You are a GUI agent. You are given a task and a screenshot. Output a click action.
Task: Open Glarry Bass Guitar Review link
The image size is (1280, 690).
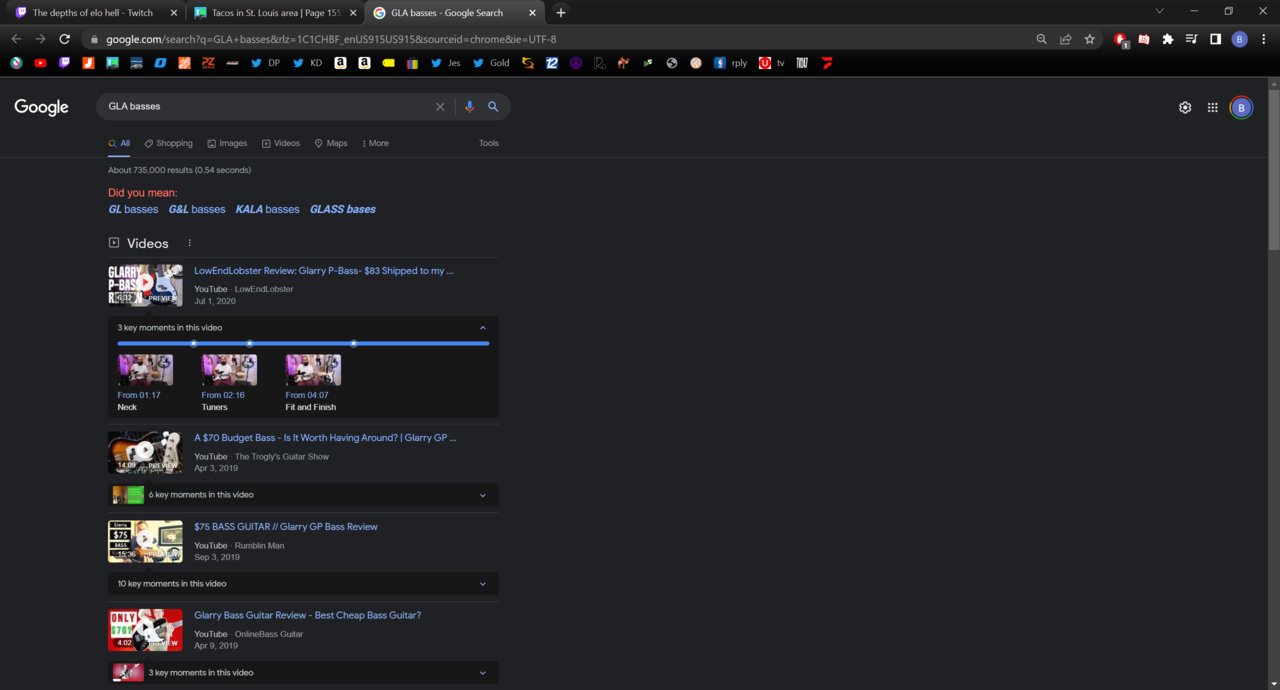(x=308, y=616)
